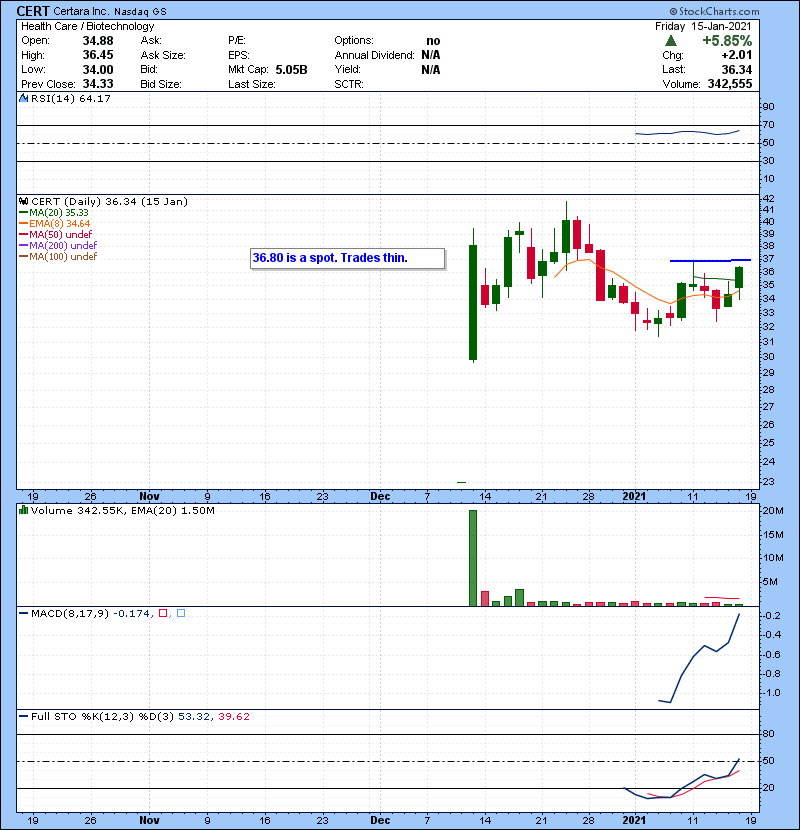Click the High value 36.45
This screenshot has width=800, height=830.
point(98,55)
